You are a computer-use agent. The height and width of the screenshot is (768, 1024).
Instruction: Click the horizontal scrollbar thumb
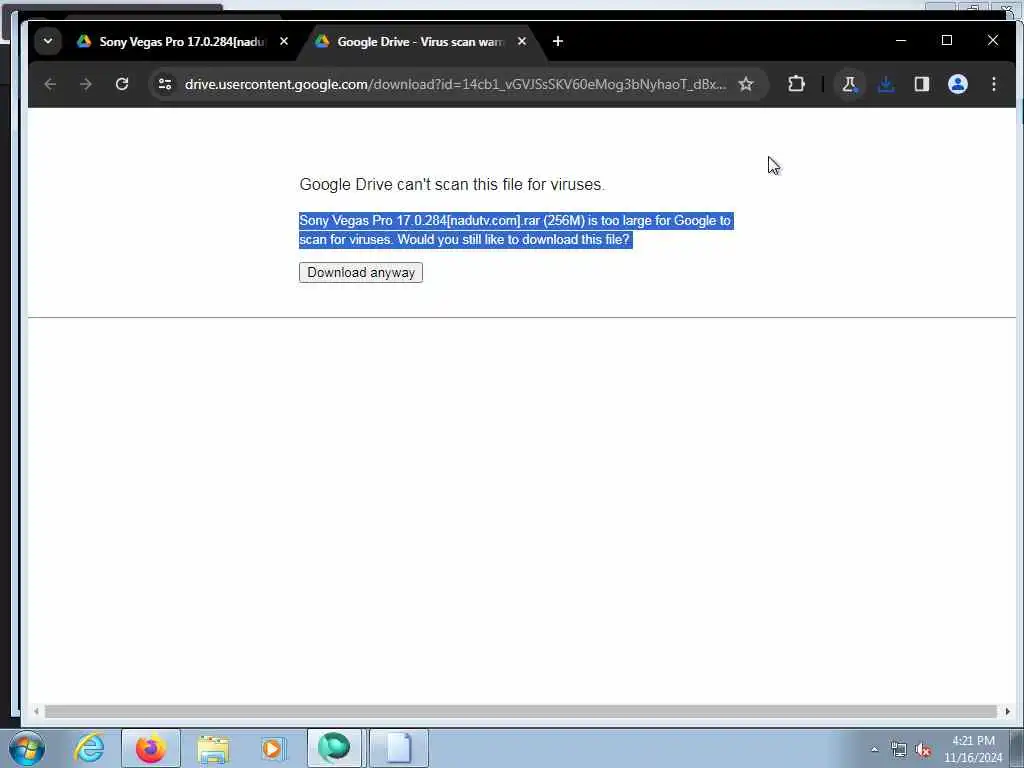pos(520,711)
